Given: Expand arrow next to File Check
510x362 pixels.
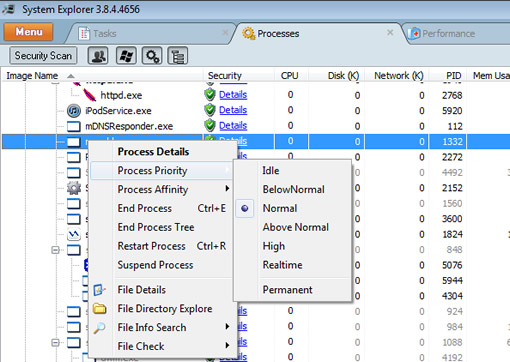Looking at the screenshot, I should (x=227, y=345).
